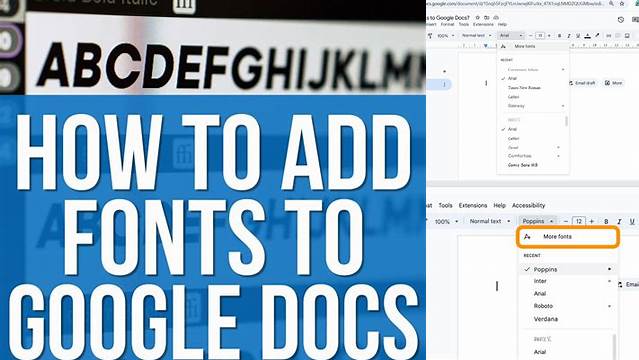Increase font size in the top screenshot toolbar
The width and height of the screenshot is (639, 360).
549,36
